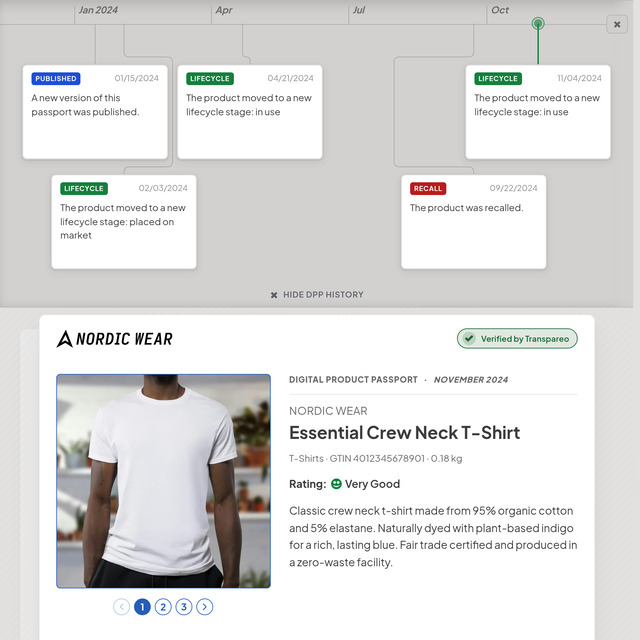Click the LIFECYCLE badge dated 02/03/2024
The image size is (640, 640).
[84, 189]
